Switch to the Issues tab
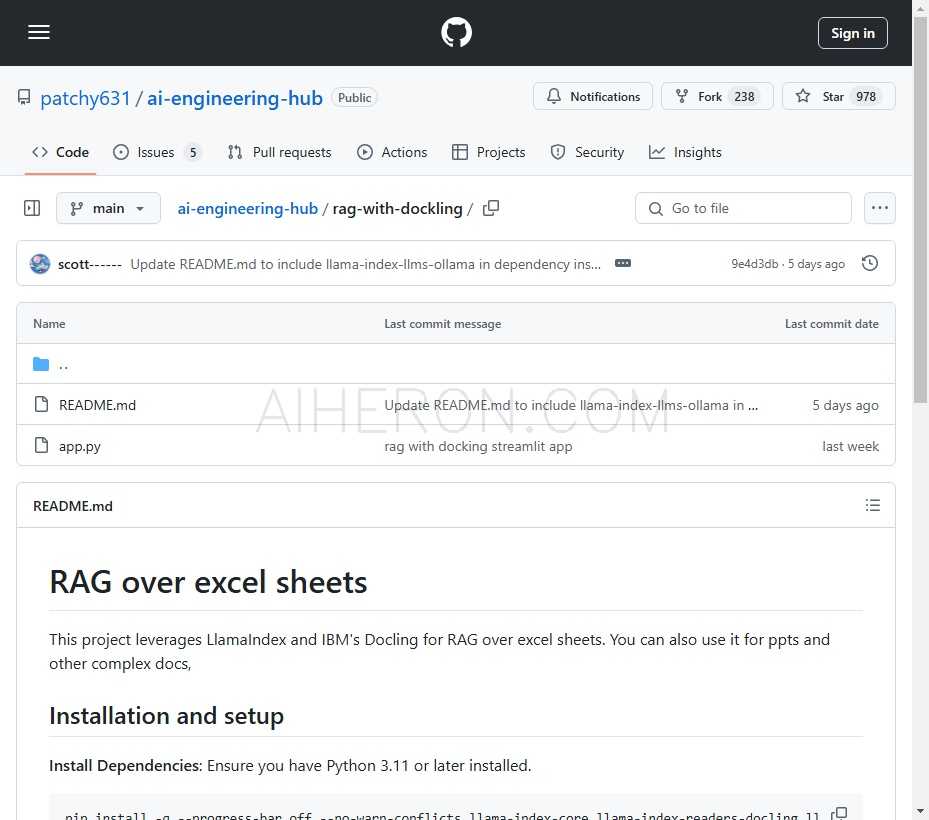929x820 pixels. click(x=156, y=152)
